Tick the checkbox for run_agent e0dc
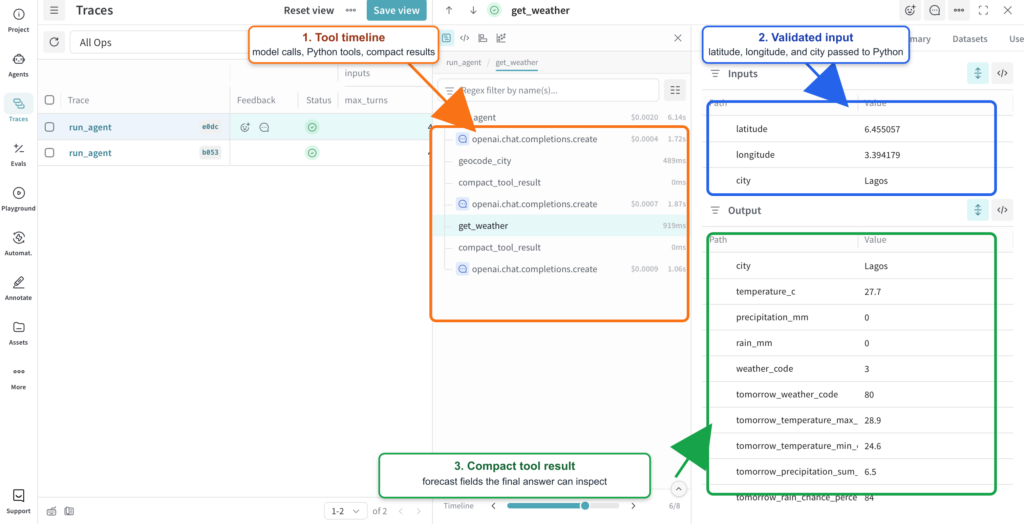1024x524 pixels. 50,127
